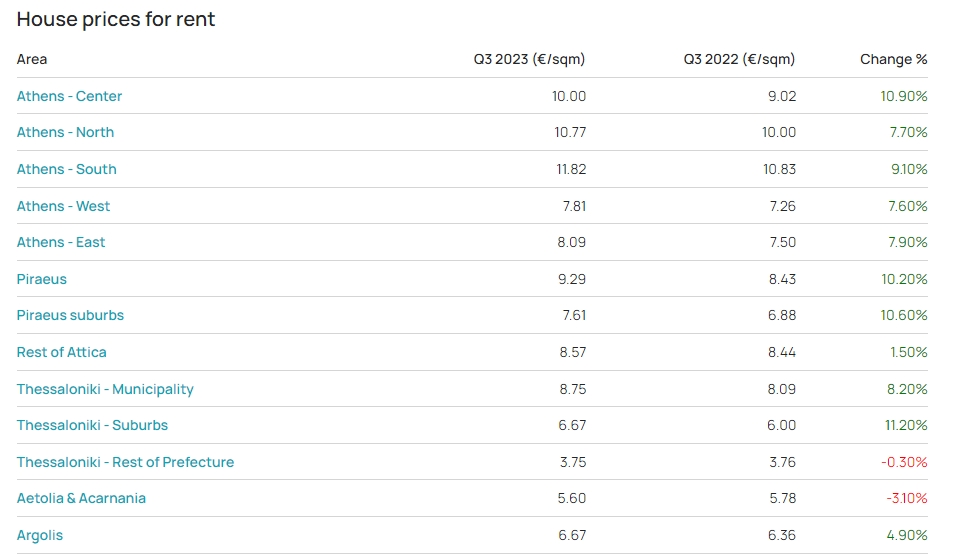Select Q3 2023 price 10.77 for Athens - North
The image size is (962, 554).
pos(570,133)
